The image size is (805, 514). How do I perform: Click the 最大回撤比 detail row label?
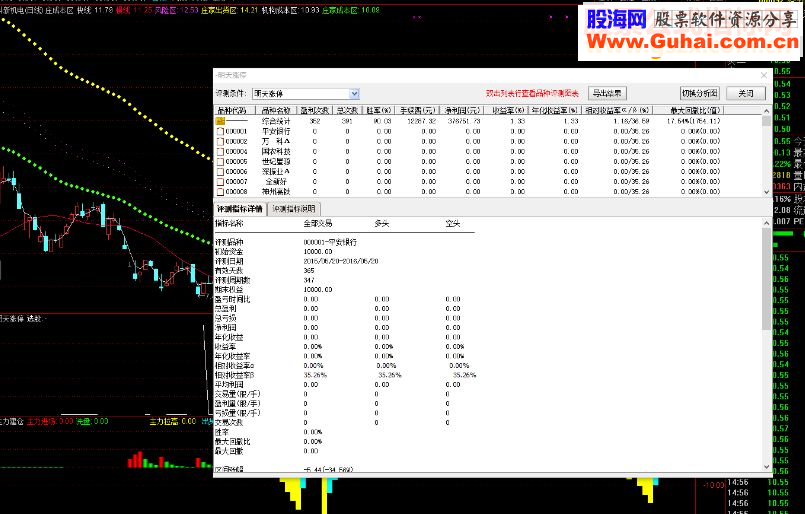[x=233, y=442]
